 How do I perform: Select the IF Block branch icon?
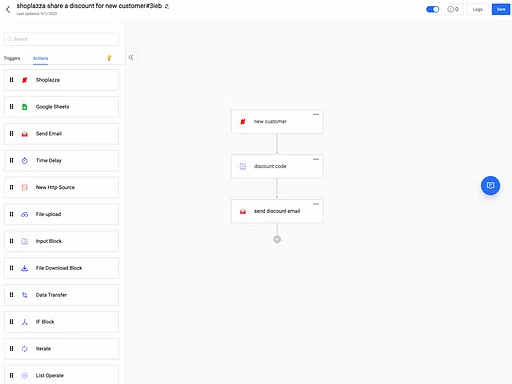click(24, 322)
